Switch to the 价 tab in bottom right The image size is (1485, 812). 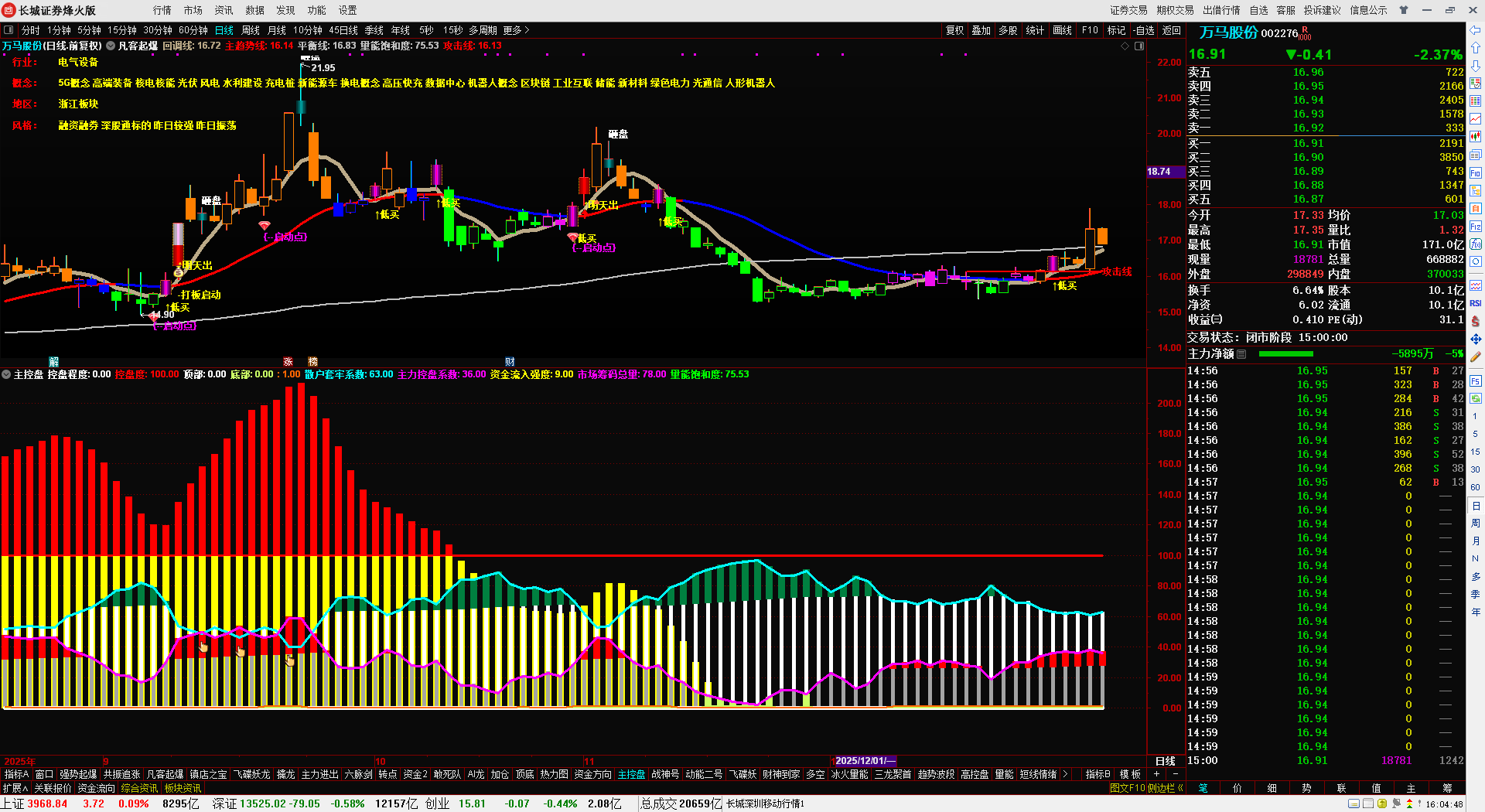1237,788
